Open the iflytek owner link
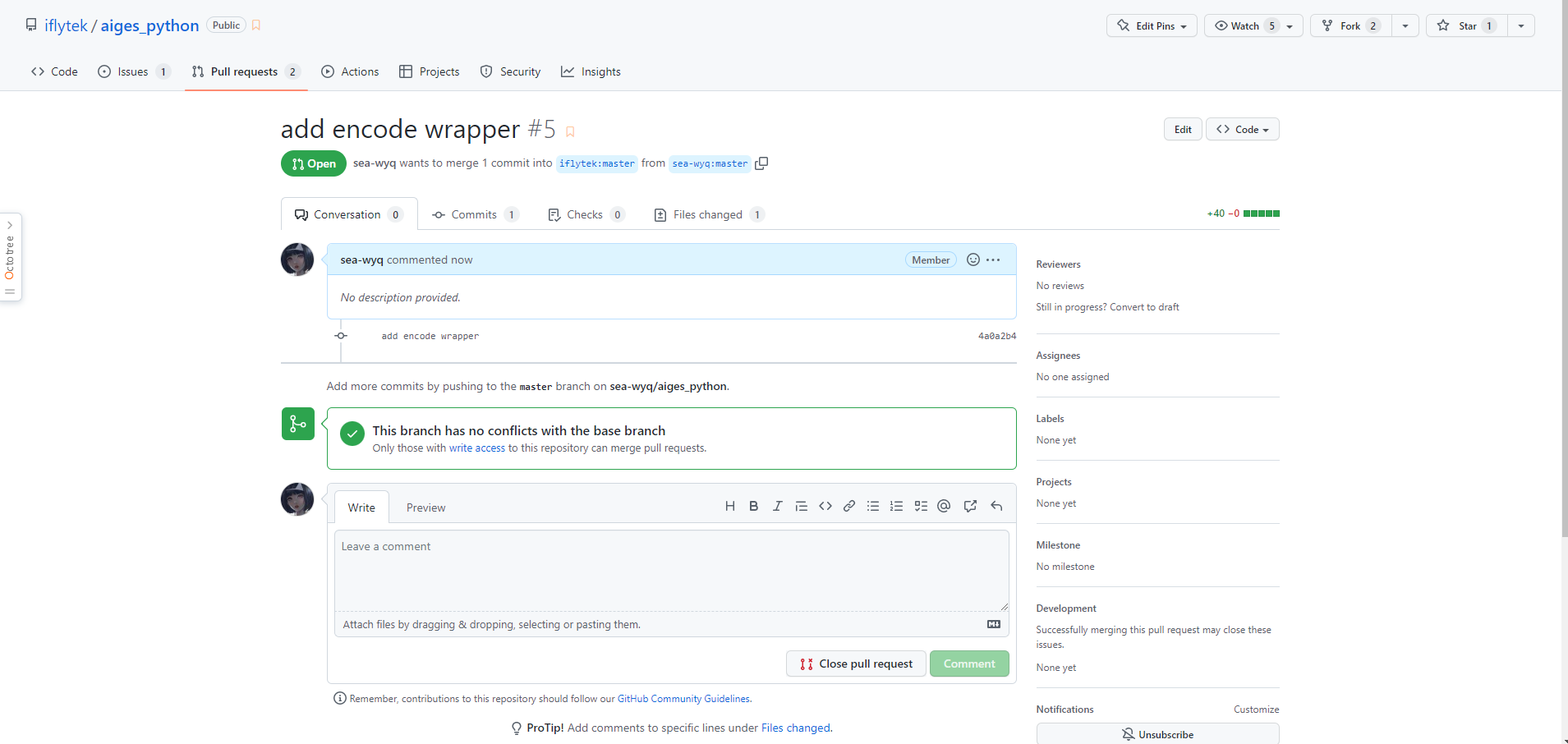 [x=66, y=25]
